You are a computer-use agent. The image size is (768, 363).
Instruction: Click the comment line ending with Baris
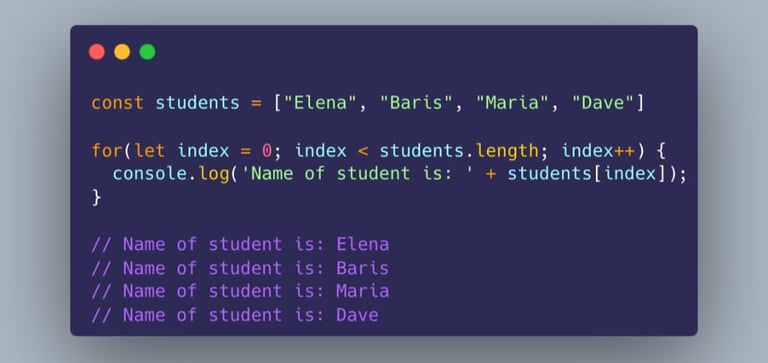click(x=240, y=268)
